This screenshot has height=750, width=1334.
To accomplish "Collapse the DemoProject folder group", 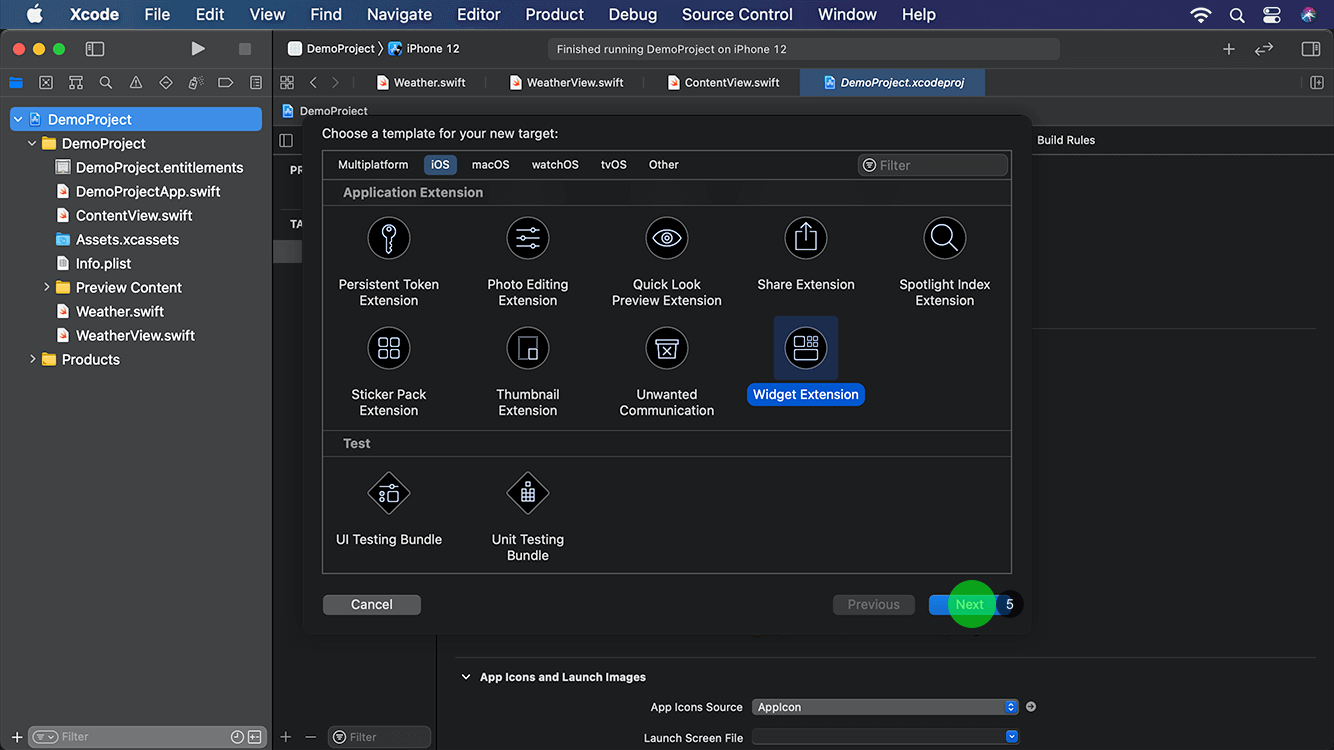I will point(32,143).
